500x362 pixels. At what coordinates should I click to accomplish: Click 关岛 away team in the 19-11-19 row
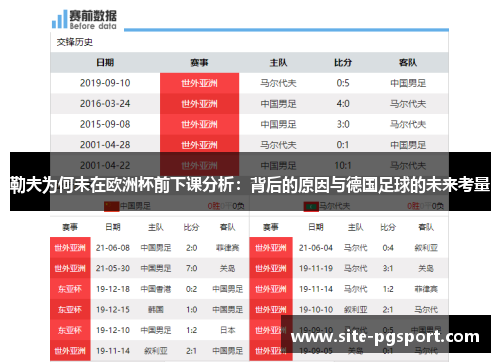coord(426,268)
